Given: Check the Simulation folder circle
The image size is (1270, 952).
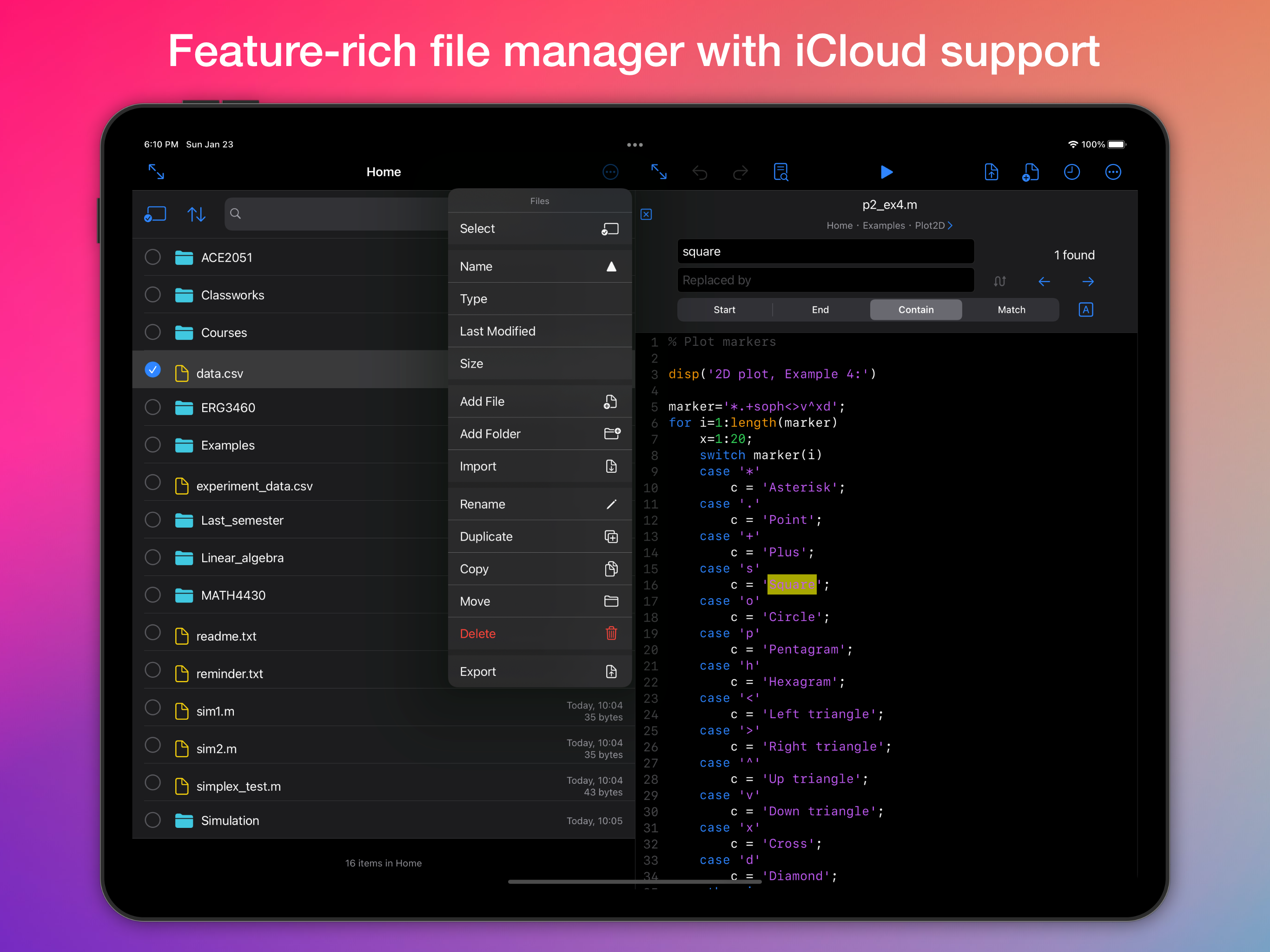Looking at the screenshot, I should tap(153, 820).
